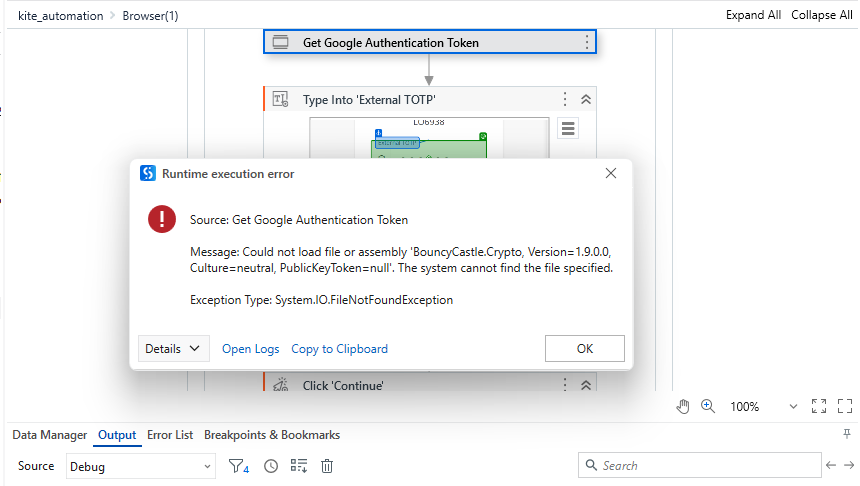Click the External TOTP target screenshot thumbnail
Screen dimensions: 860x486
(x=429, y=138)
